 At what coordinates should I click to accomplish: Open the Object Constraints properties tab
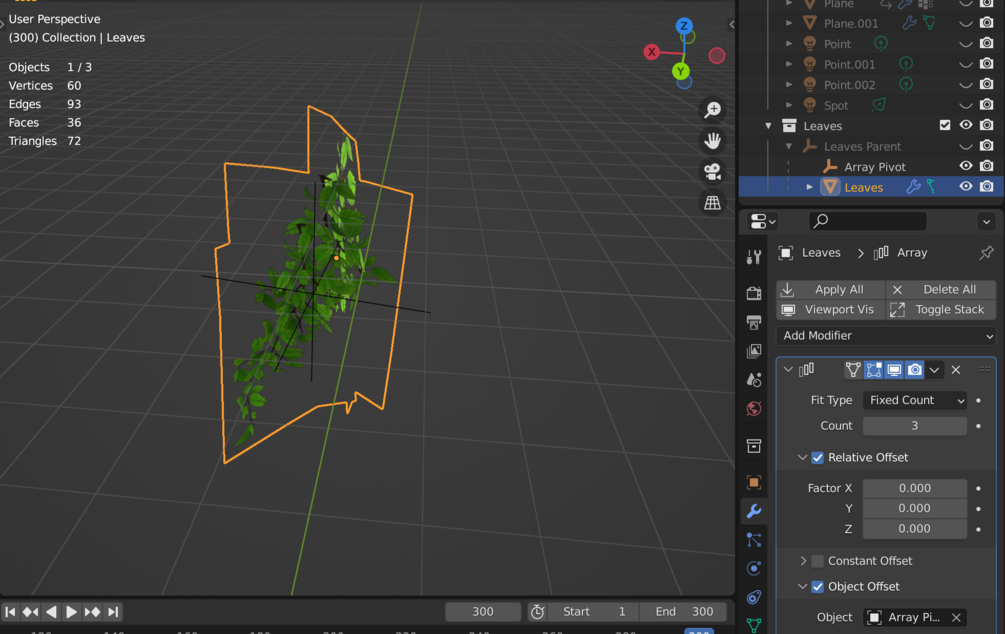click(754, 597)
